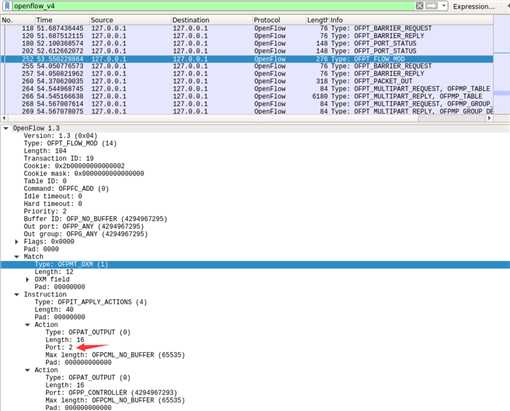Edit the openflow_v4 display filter field
Viewport: 510px width, 411px height.
(x=213, y=6)
